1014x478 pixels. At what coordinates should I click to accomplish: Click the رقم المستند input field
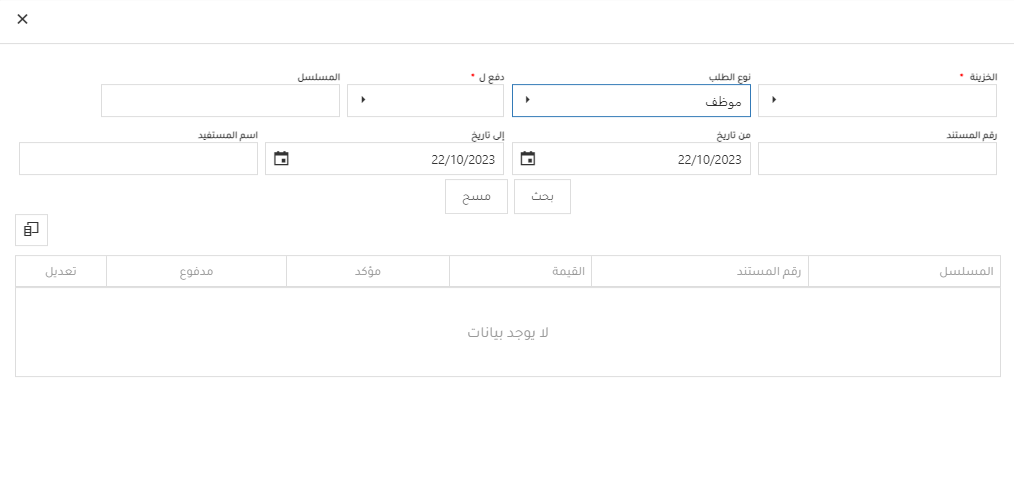point(877,159)
